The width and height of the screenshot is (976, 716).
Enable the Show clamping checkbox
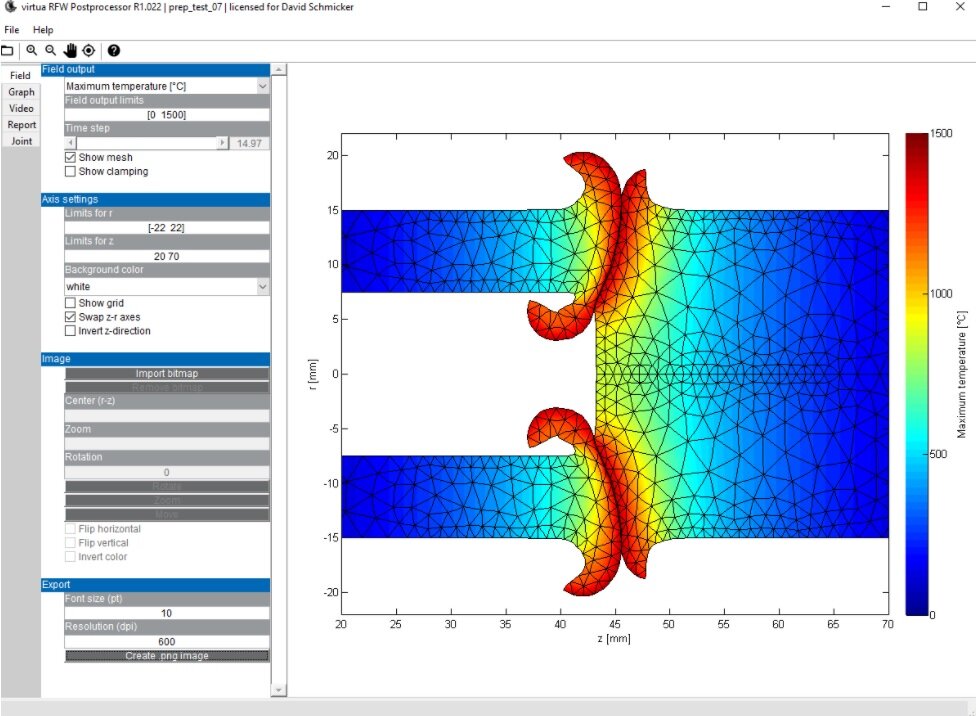click(x=70, y=171)
